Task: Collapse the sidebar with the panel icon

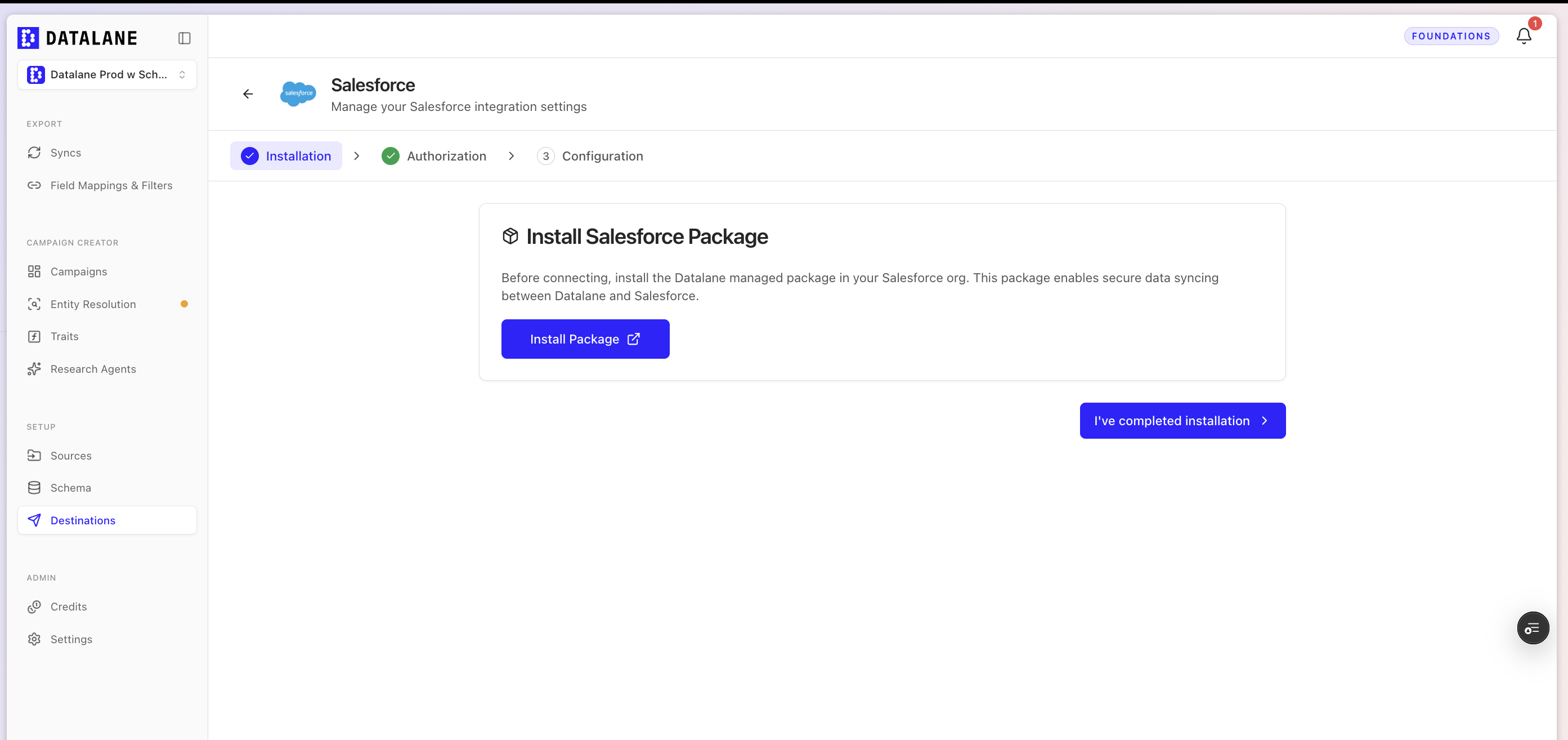Action: pos(185,38)
